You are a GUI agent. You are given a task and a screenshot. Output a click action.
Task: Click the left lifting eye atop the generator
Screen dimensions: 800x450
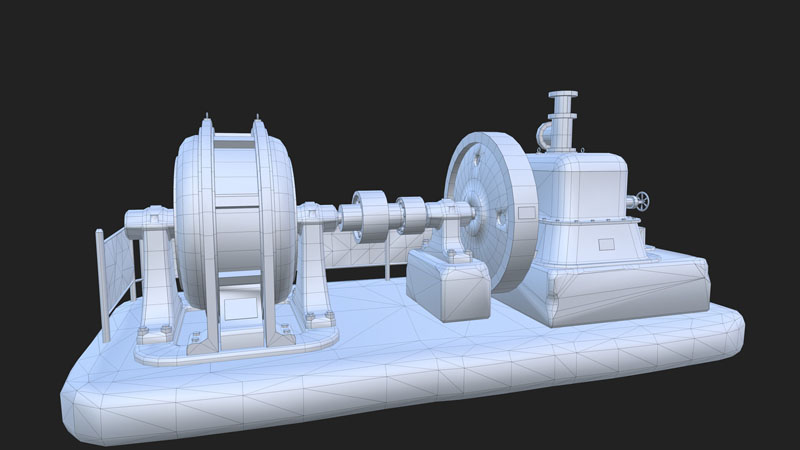click(206, 117)
